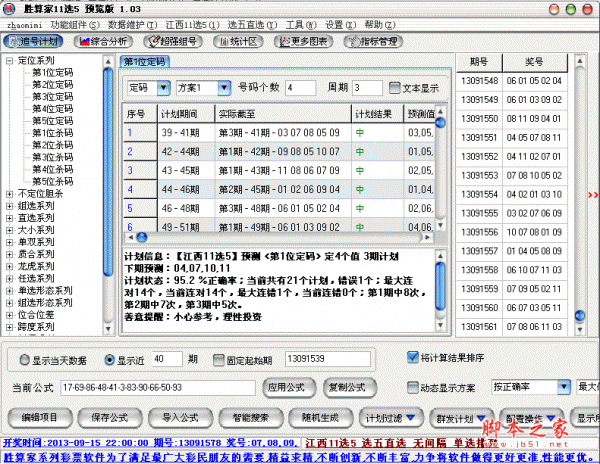Viewport: 600px width, 464px height.
Task: Click the 复制公式 button
Action: [x=350, y=388]
